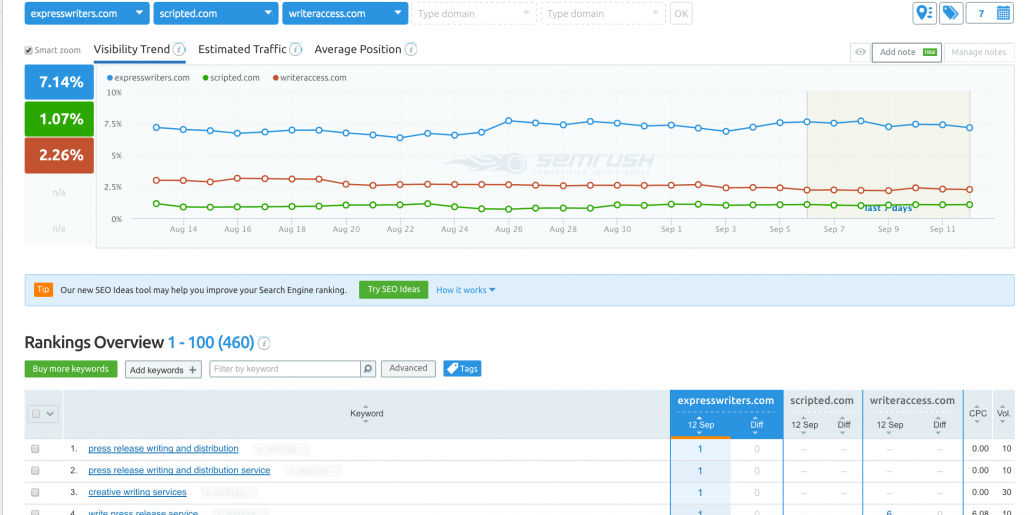
Task: Click writeraccess.com column header in table
Action: click(912, 401)
